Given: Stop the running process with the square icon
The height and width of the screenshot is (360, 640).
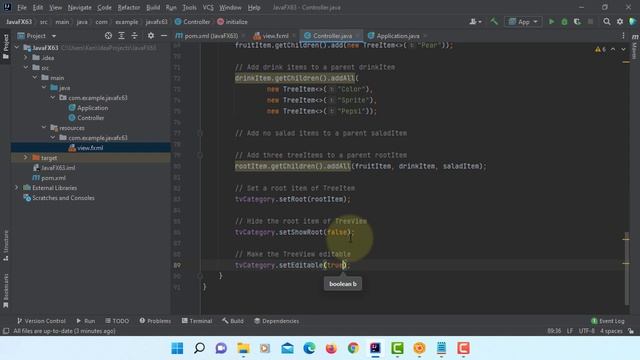Looking at the screenshot, I should tap(590, 22).
